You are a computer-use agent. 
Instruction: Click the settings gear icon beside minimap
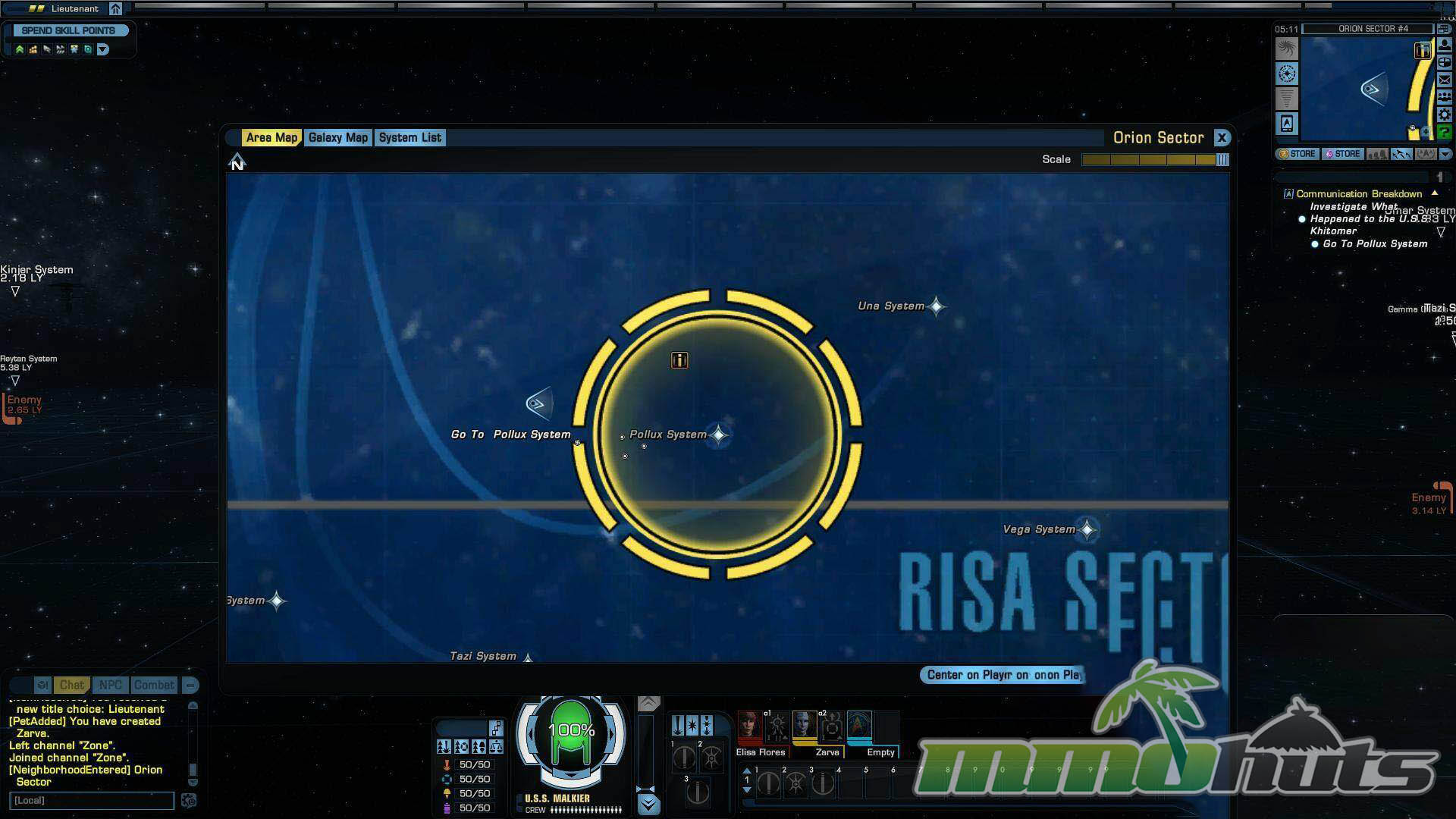[1444, 115]
